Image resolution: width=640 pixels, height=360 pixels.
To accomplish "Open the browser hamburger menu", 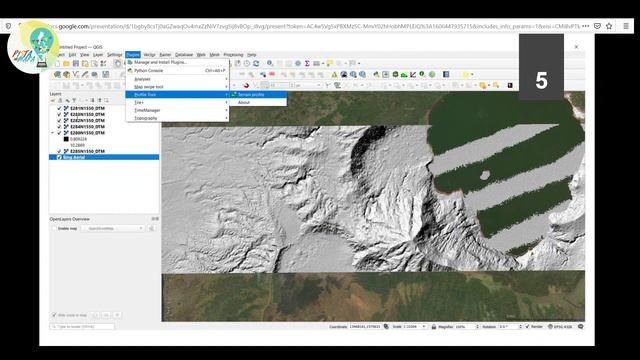I will point(626,26).
